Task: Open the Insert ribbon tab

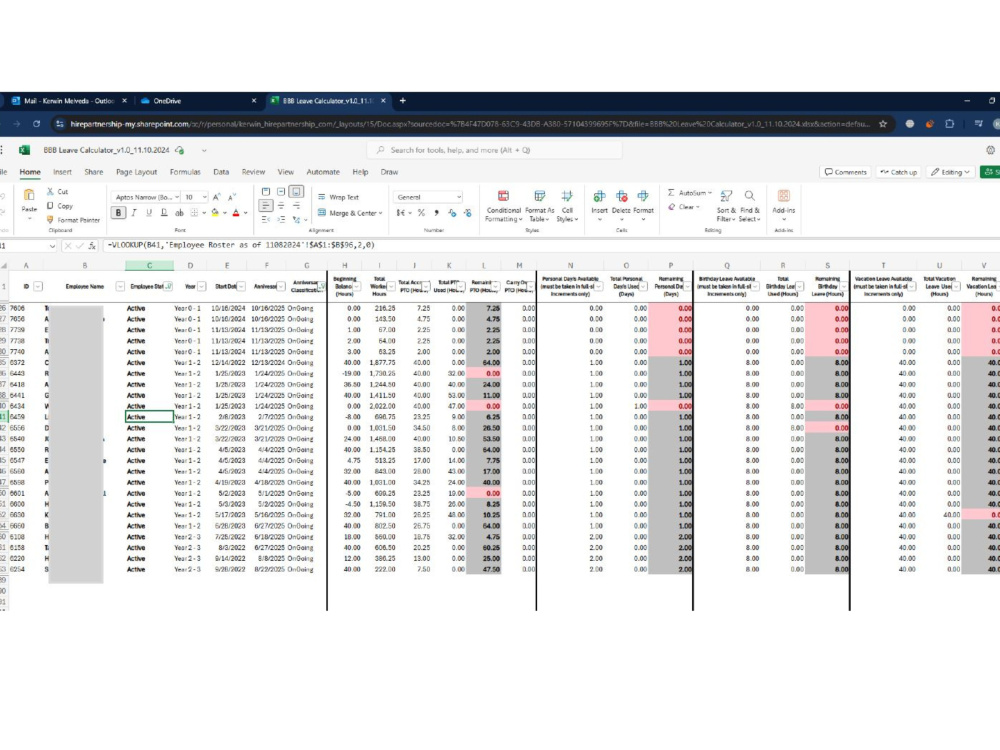Action: 62,172
